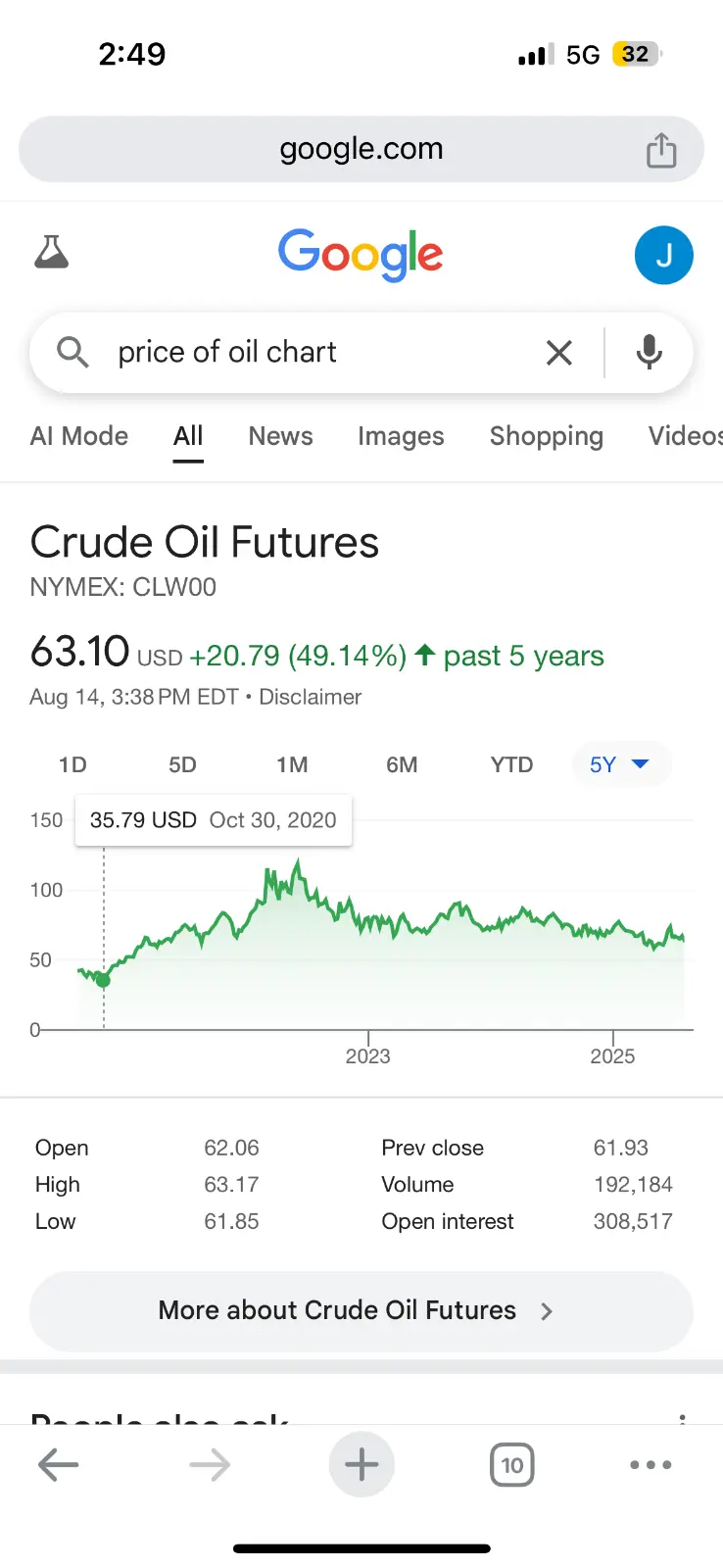723x1568 pixels.
Task: Go back with browser back arrow
Action: click(x=58, y=1465)
